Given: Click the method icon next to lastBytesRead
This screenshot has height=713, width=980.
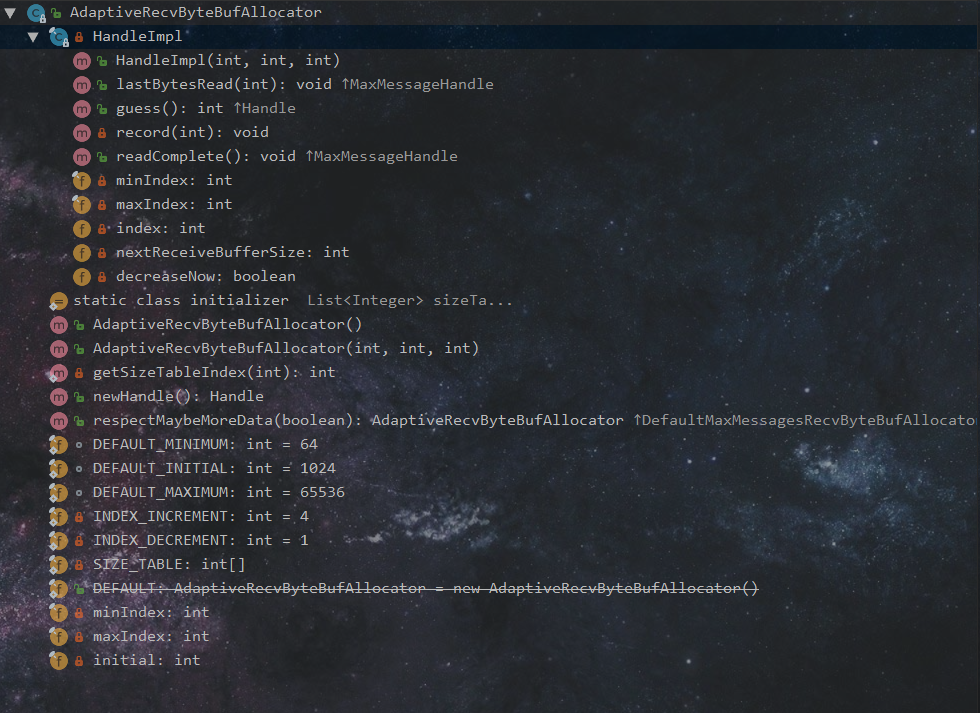Looking at the screenshot, I should tap(82, 84).
